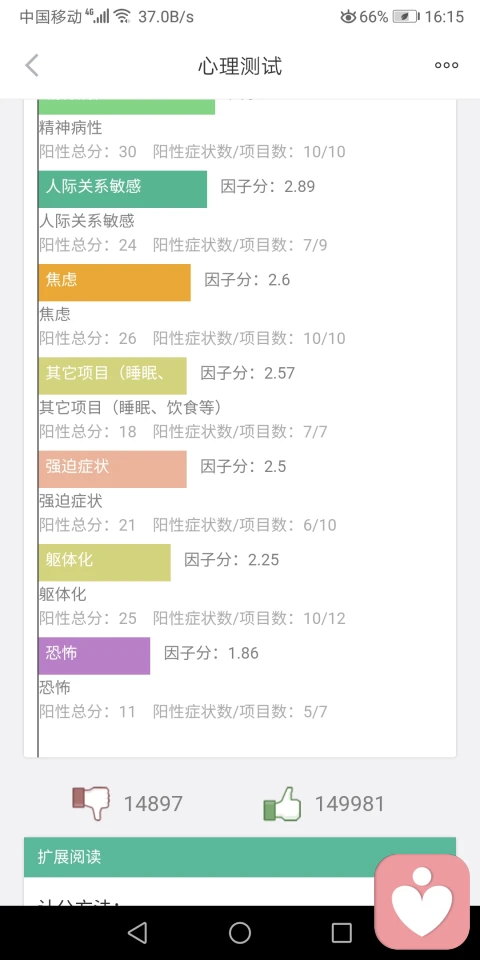Screen dimensions: 480x960
Task: Tap the 心理测试 page title
Action: [240, 66]
